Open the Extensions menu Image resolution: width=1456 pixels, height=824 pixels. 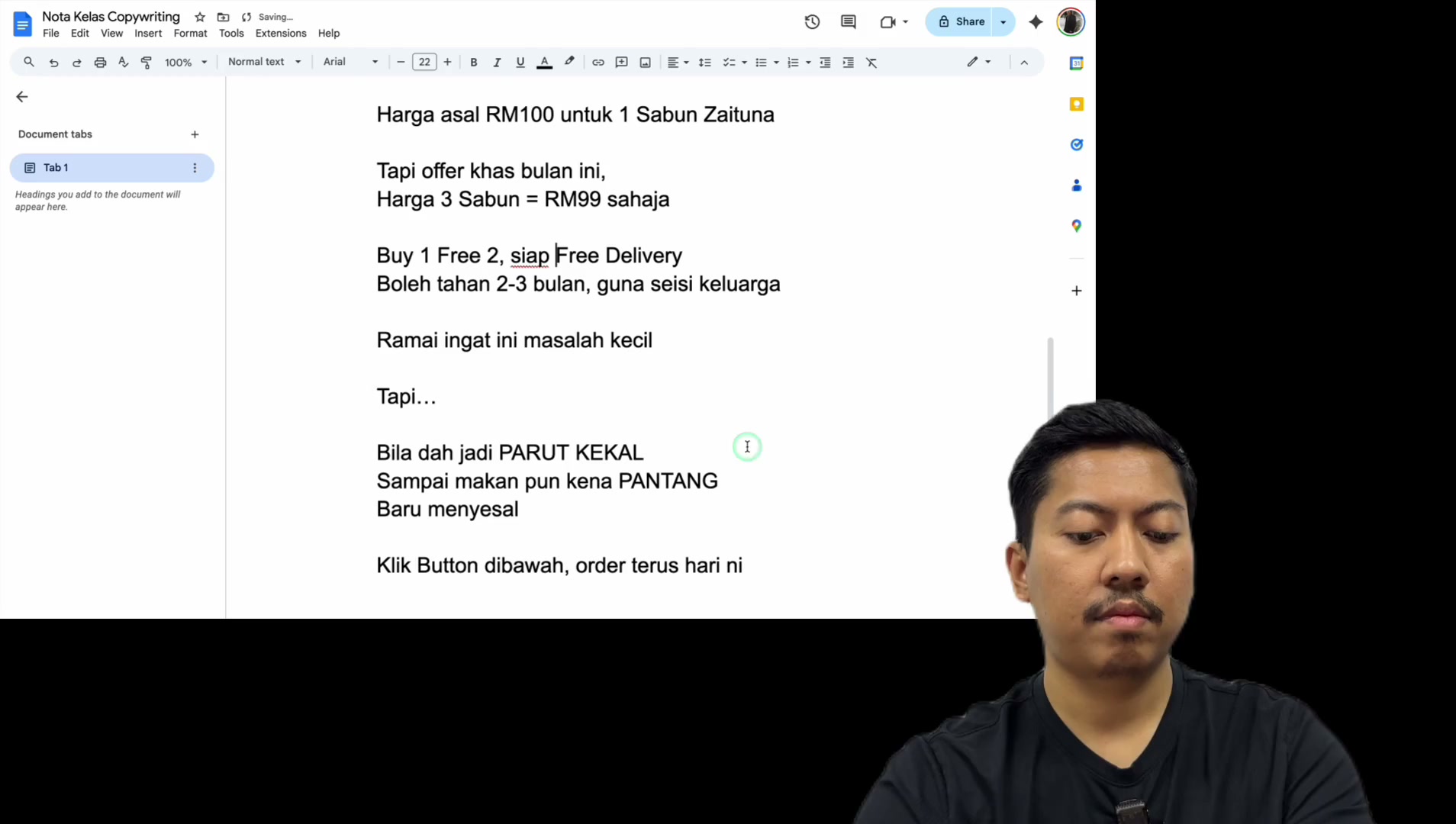point(281,34)
